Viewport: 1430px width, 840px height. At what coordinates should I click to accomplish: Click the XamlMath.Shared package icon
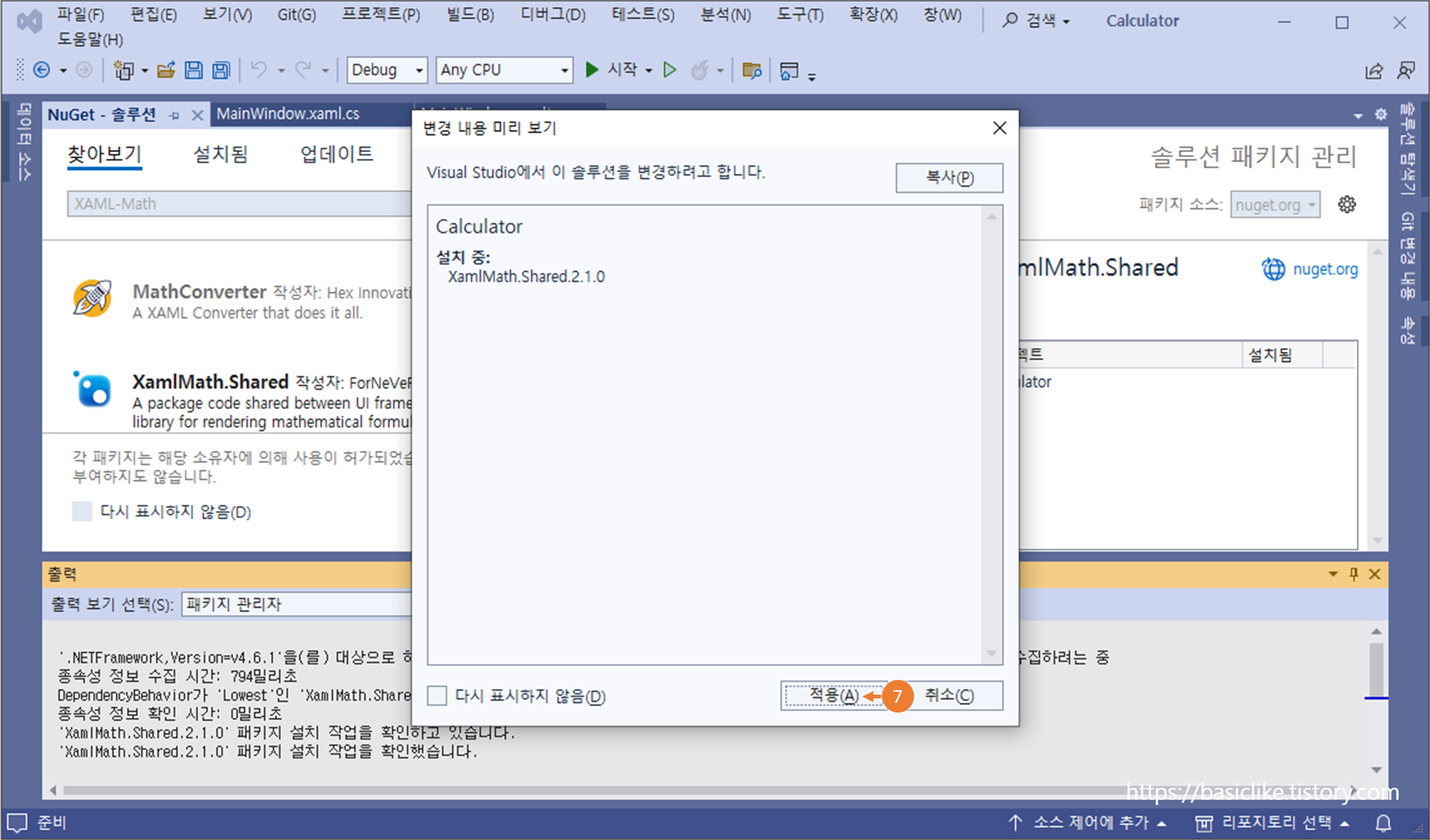coord(92,389)
